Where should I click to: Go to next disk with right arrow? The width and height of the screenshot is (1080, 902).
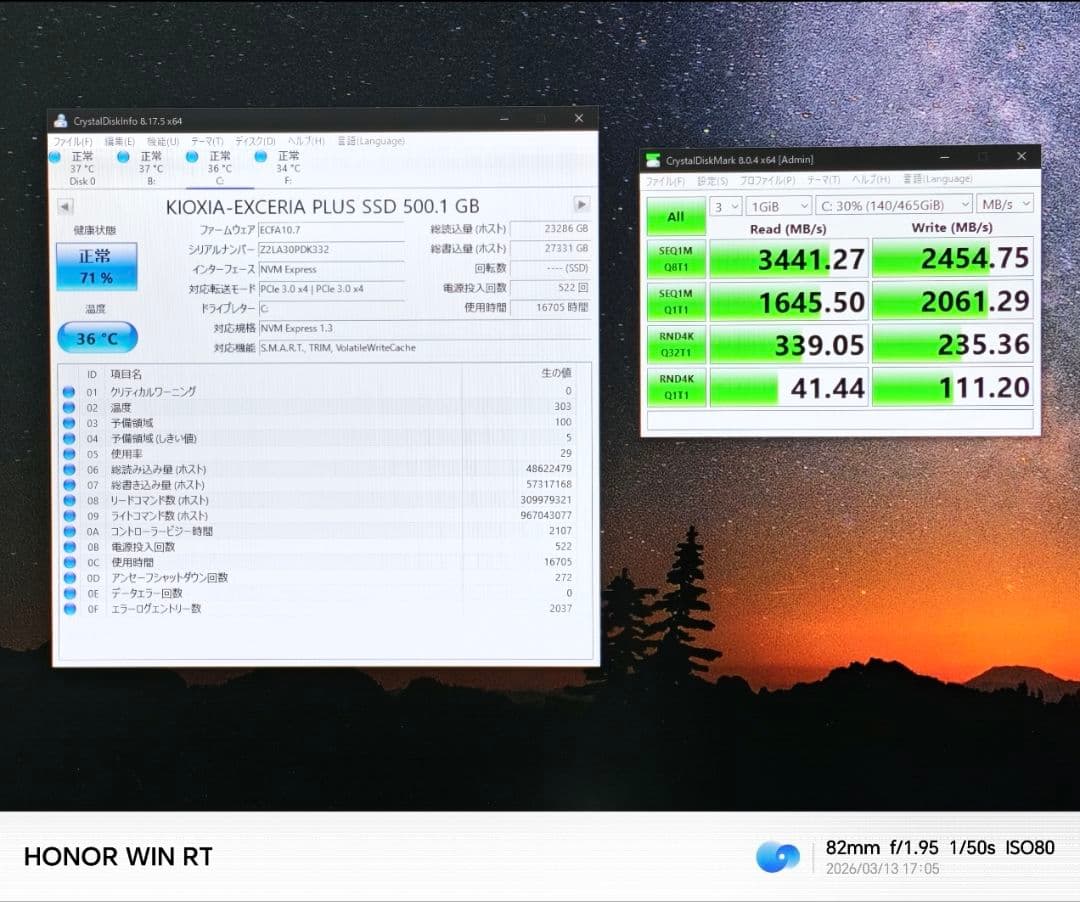581,204
